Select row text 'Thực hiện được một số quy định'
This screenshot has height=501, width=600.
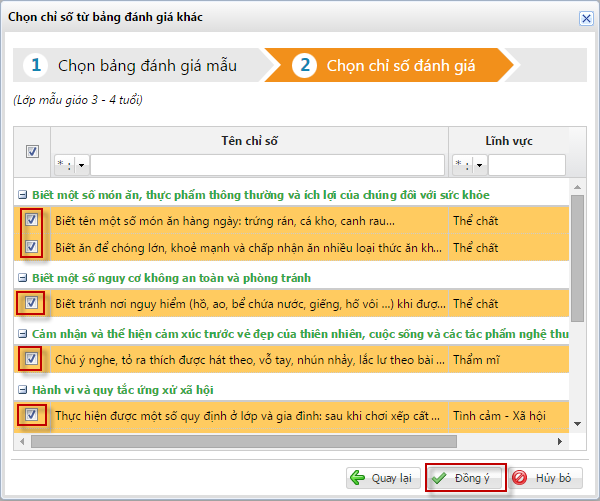(x=247, y=416)
